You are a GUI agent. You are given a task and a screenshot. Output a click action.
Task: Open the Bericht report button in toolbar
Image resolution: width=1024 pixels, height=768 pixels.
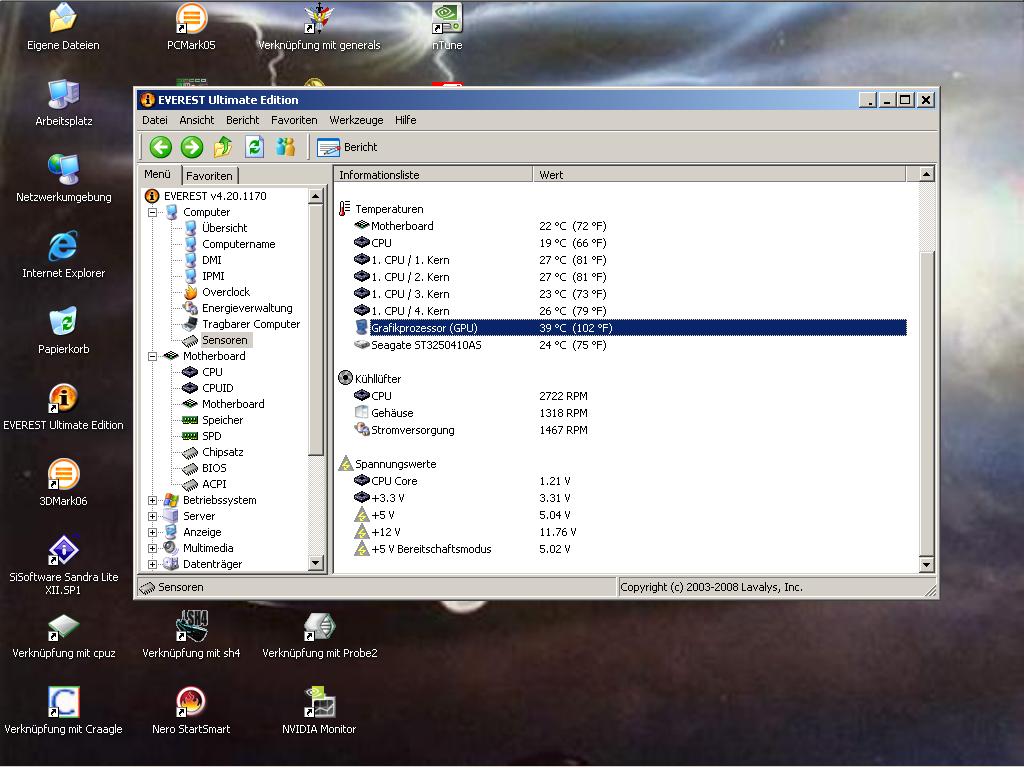click(347, 148)
